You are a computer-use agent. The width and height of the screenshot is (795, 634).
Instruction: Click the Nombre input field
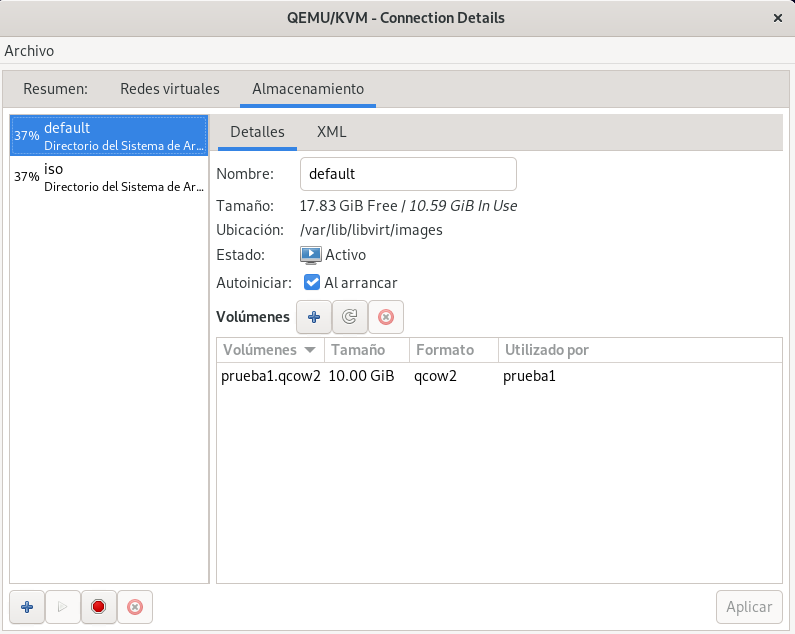(x=408, y=174)
